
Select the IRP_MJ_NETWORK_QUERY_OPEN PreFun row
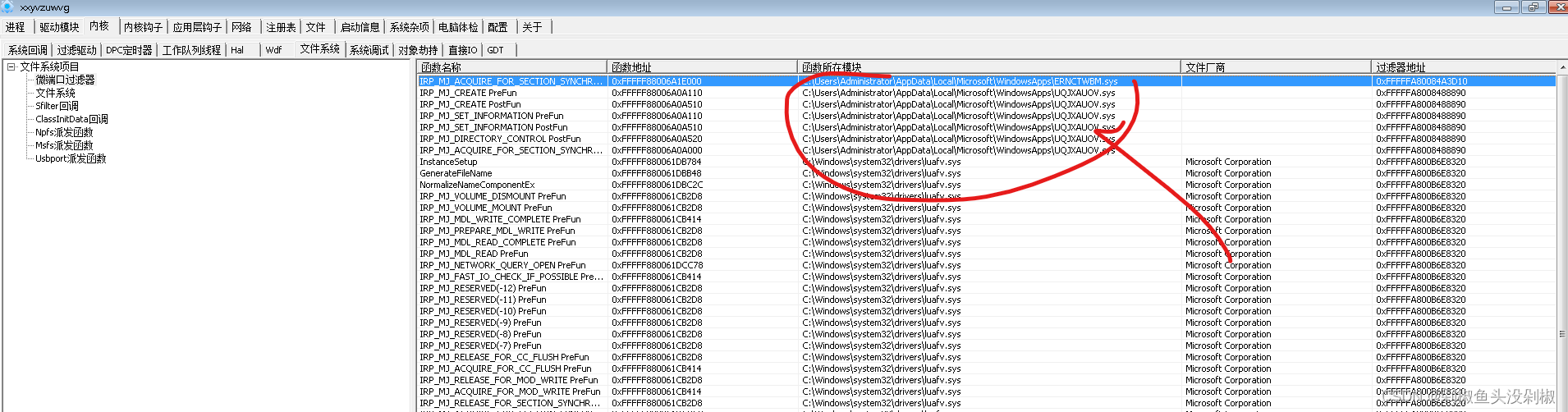coord(987,265)
